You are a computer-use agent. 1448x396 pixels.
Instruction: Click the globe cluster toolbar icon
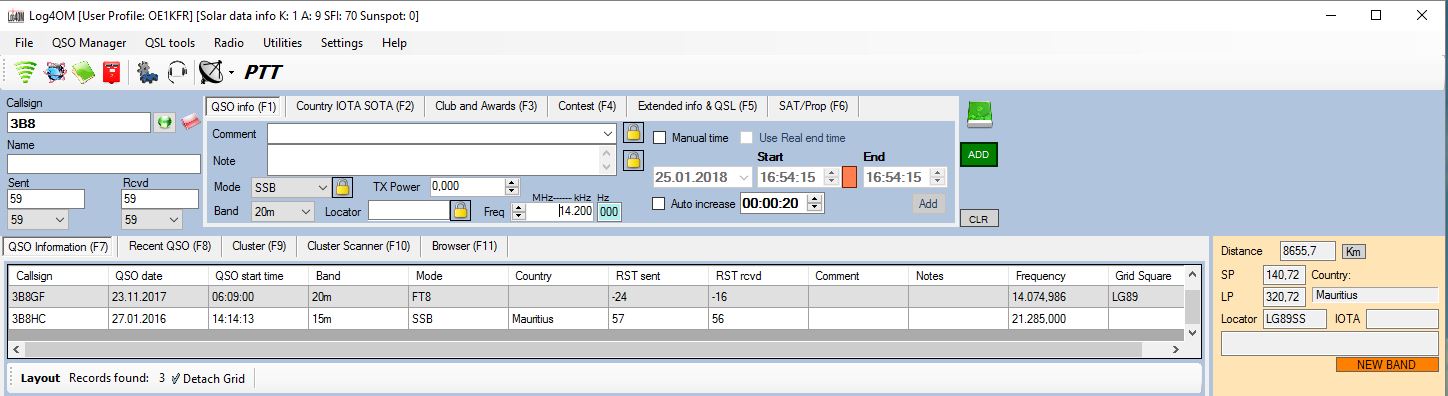56,72
